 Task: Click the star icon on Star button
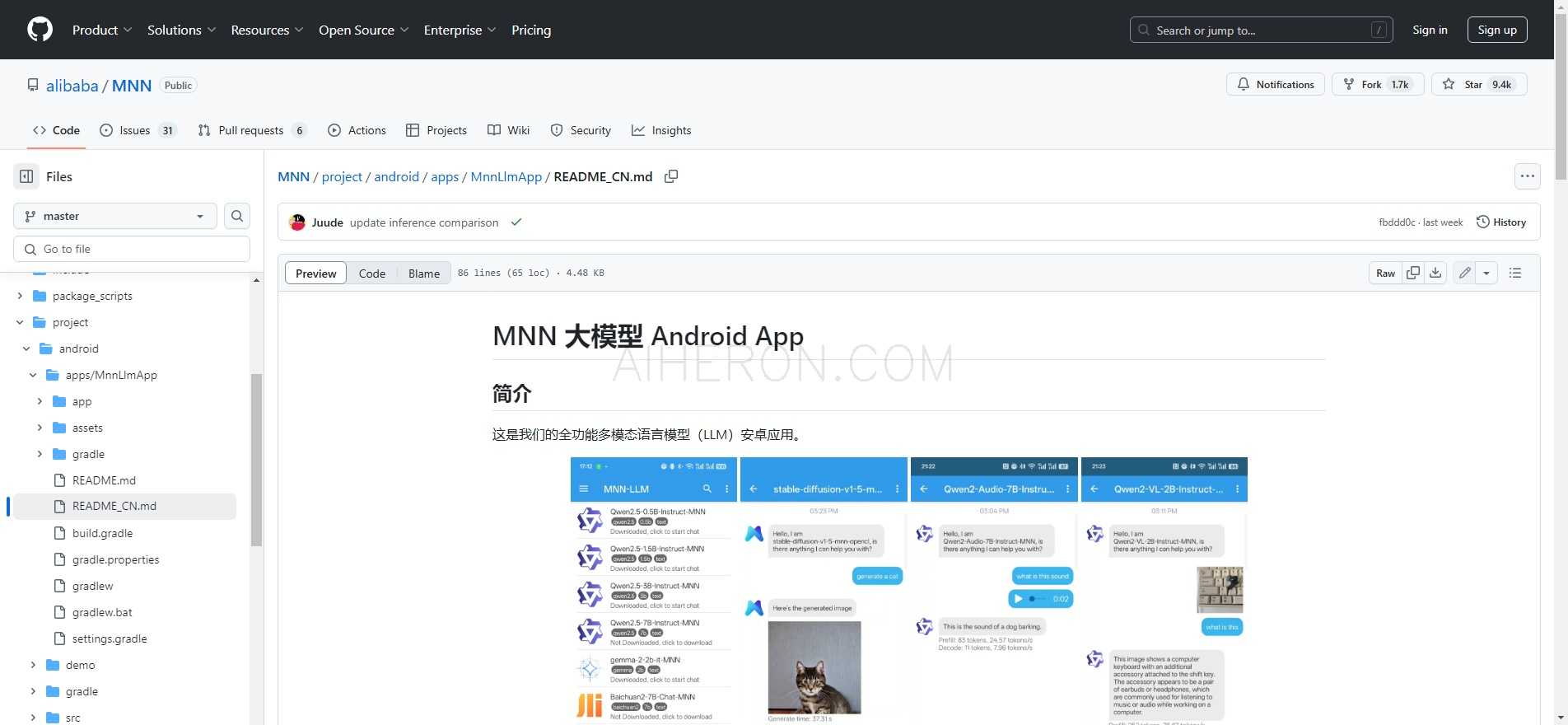coord(1449,84)
